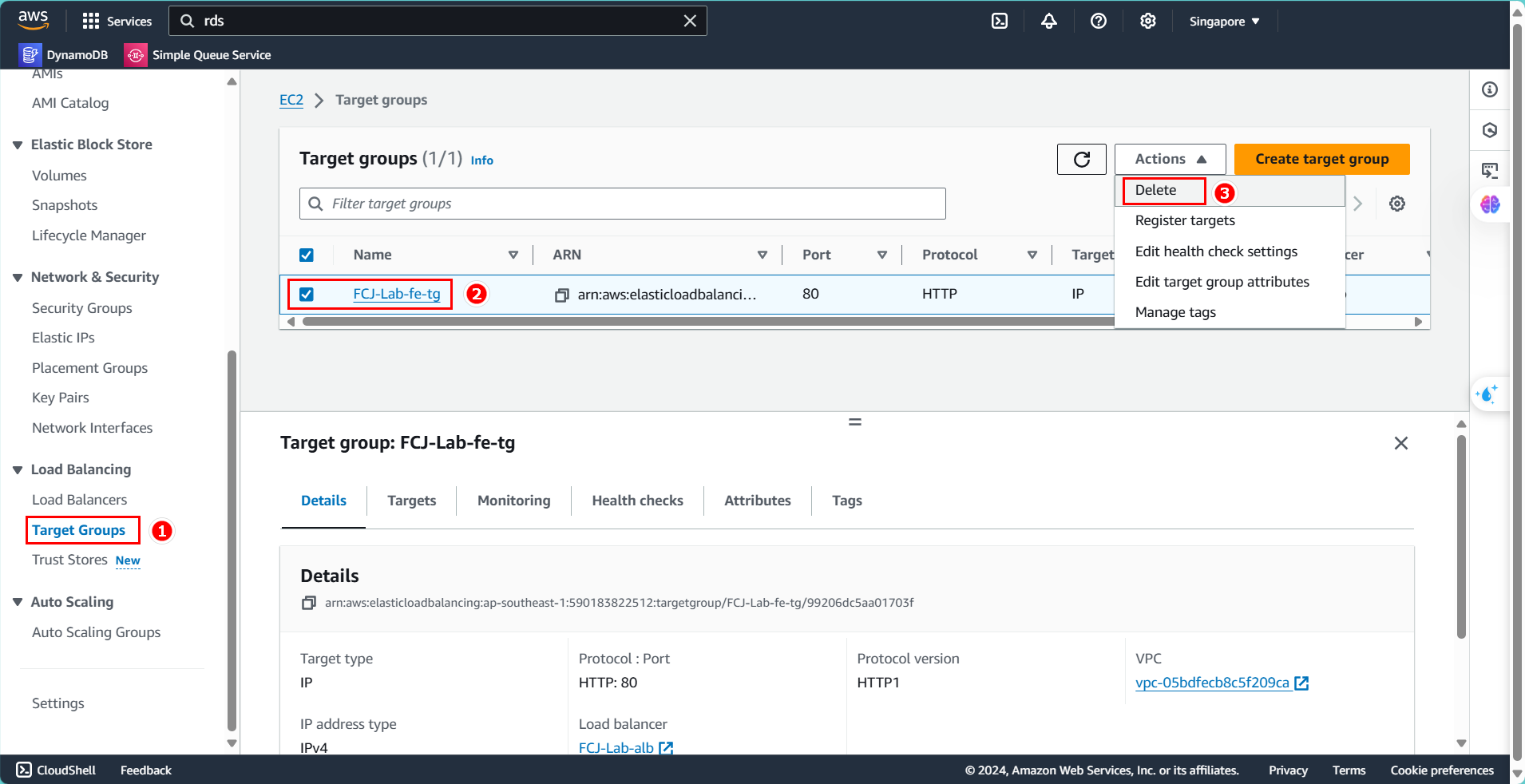Close the Target group details panel
The image size is (1525, 784).
click(x=1401, y=443)
